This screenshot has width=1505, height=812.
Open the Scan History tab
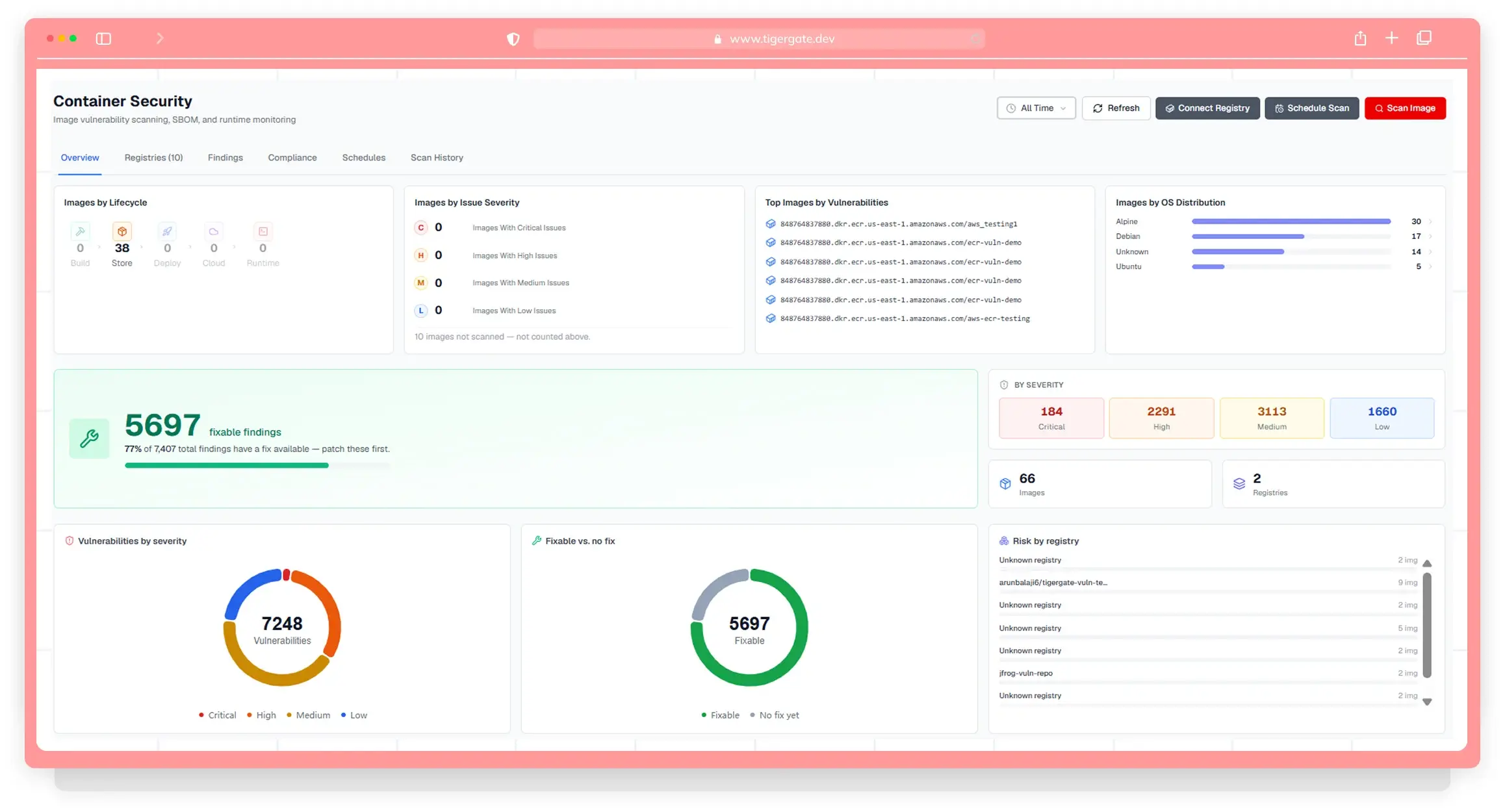437,157
